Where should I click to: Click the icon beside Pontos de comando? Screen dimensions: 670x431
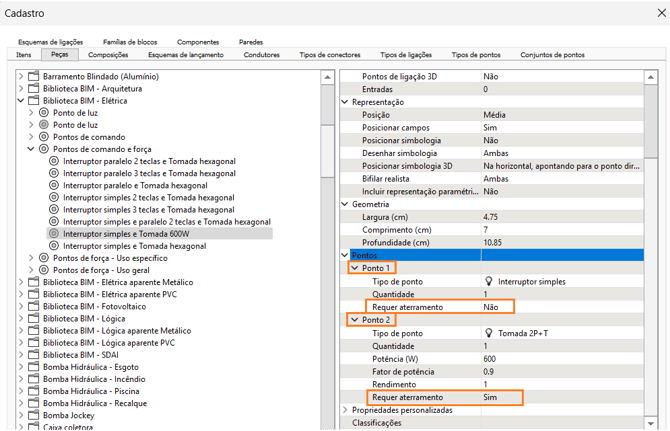44,137
